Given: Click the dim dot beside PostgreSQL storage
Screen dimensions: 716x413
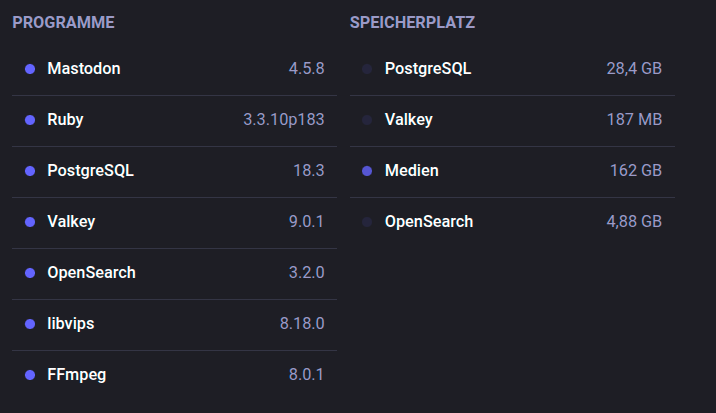Looking at the screenshot, I should tap(367, 69).
